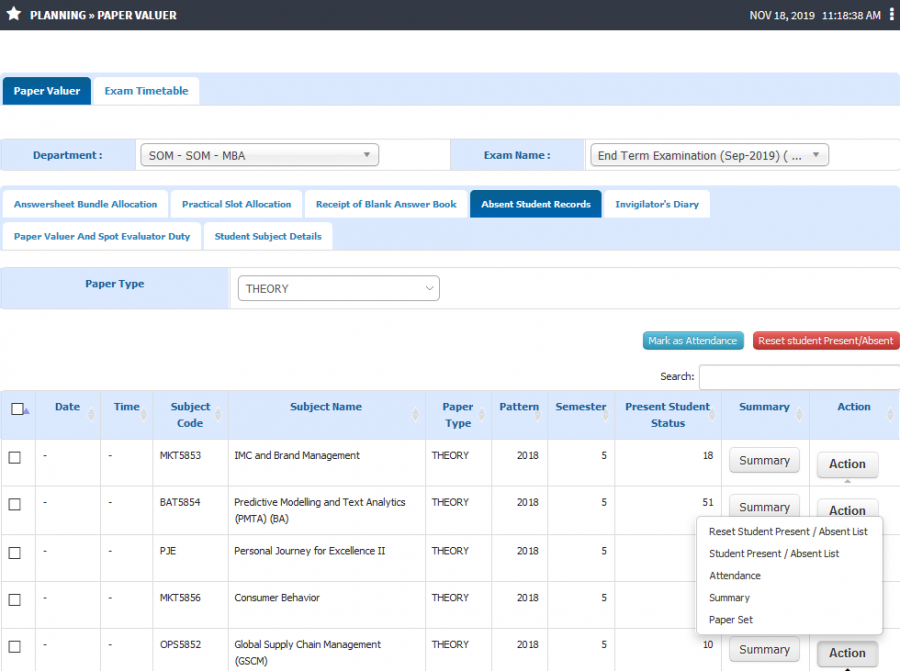Image resolution: width=900 pixels, height=671 pixels.
Task: Check the Global Supply Chain Management row
Action: [x=15, y=647]
